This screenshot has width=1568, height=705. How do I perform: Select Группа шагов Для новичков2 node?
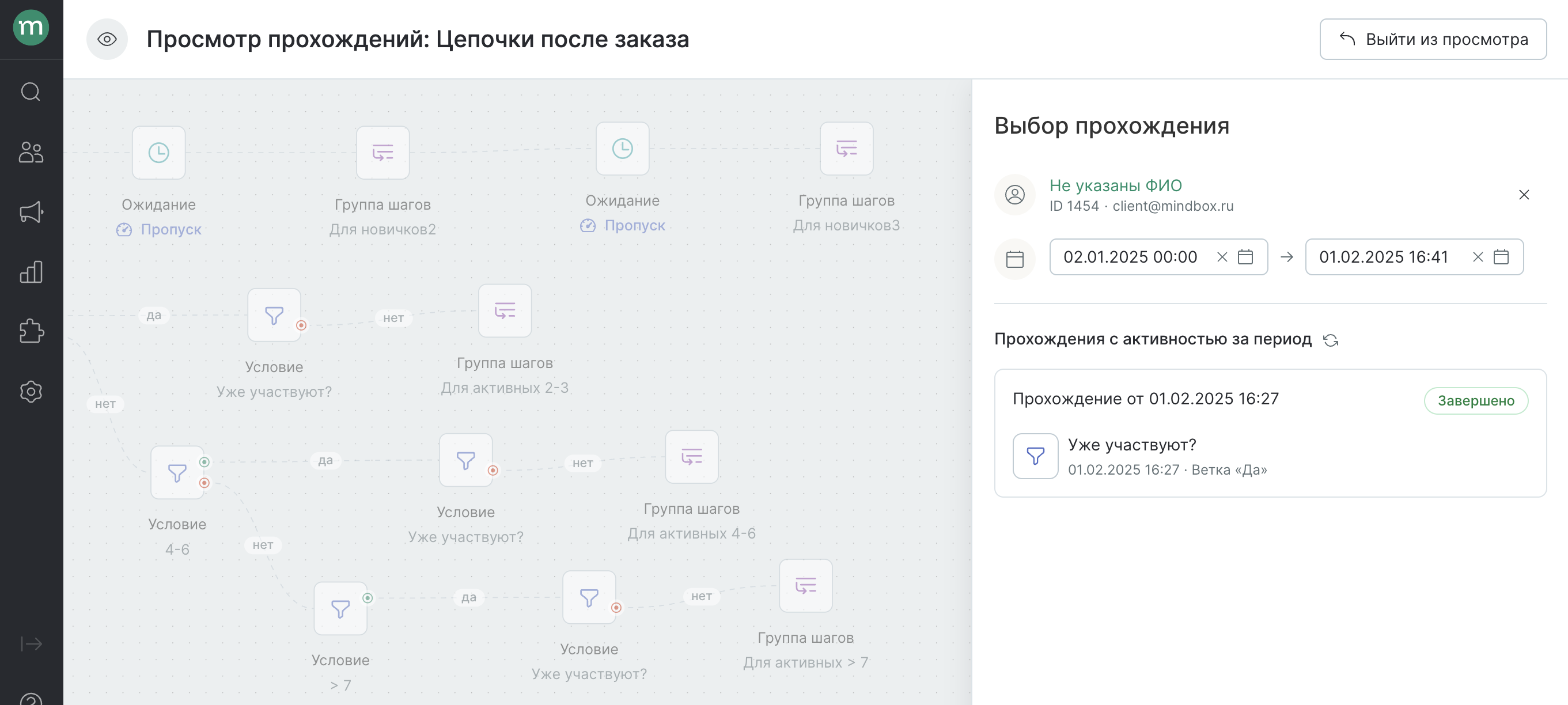(x=383, y=153)
